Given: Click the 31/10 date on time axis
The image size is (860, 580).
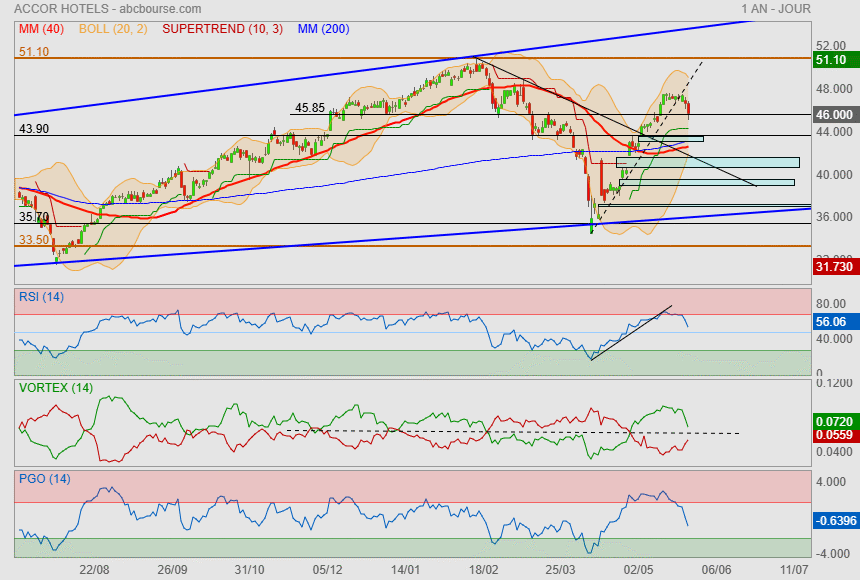Looking at the screenshot, I should click(x=250, y=570).
